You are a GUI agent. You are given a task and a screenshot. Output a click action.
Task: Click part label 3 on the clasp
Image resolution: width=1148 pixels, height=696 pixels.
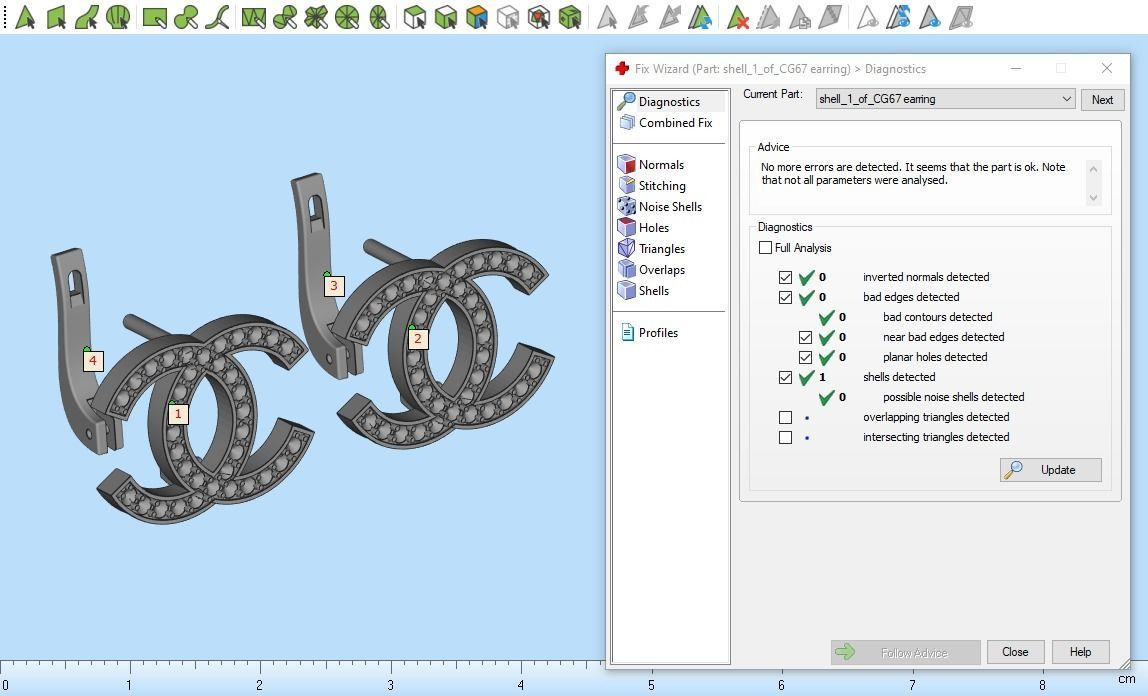click(334, 285)
